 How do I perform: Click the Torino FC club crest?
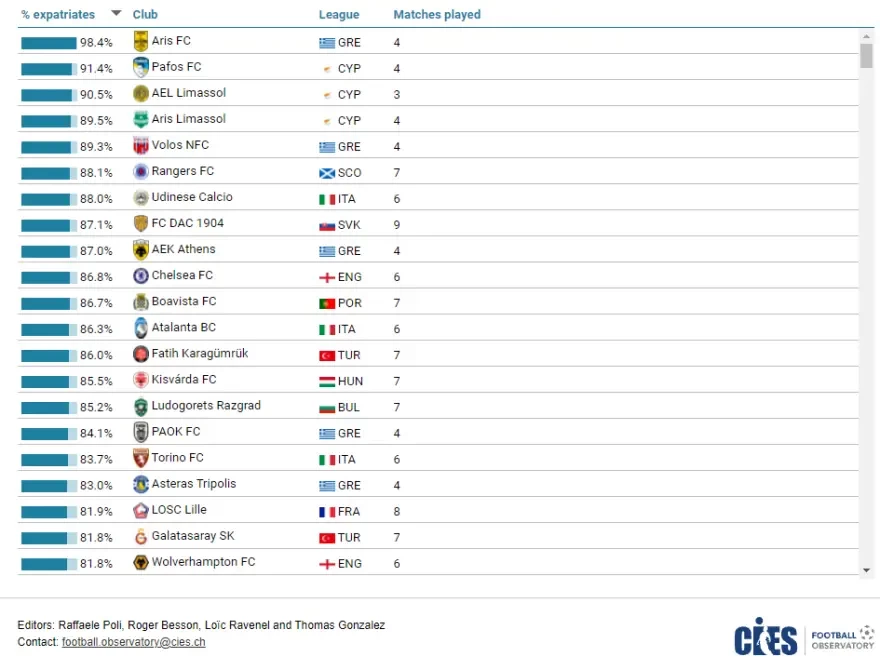(140, 458)
